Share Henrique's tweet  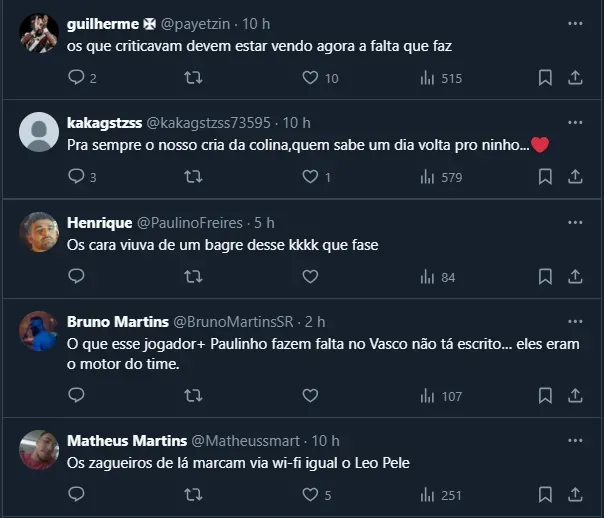(575, 276)
